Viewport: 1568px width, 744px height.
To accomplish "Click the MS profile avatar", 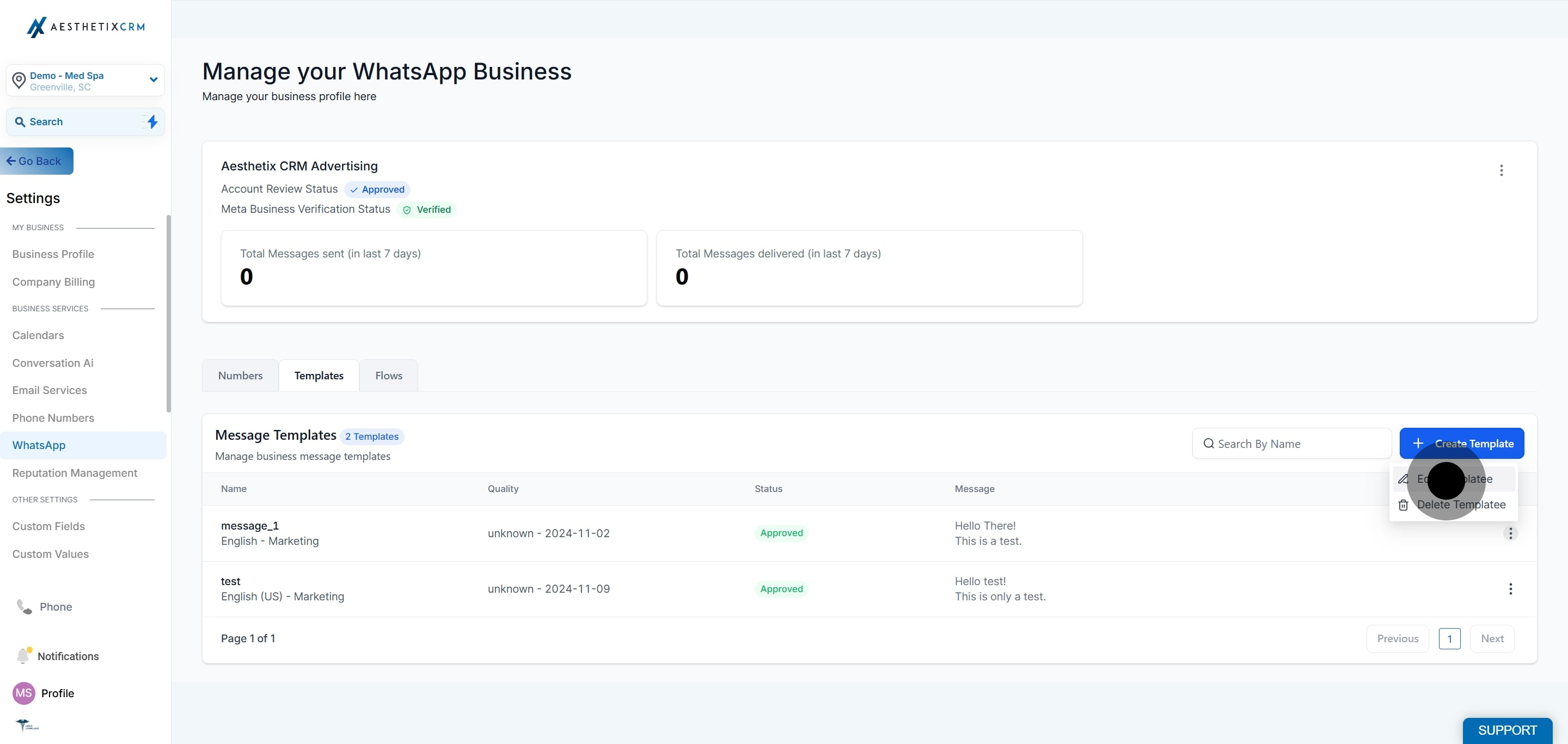I will 24,693.
